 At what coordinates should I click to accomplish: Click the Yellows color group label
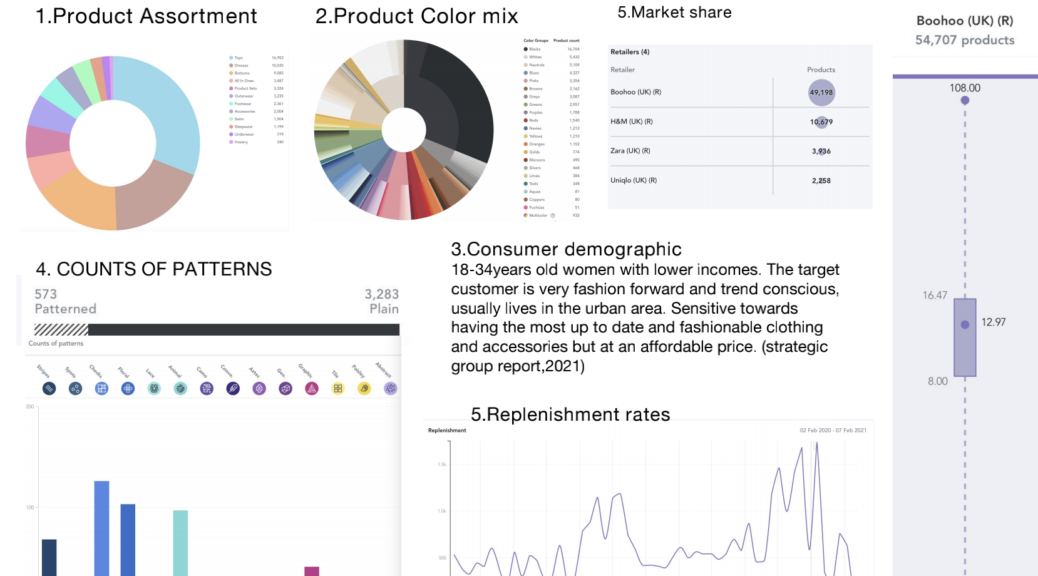(x=536, y=136)
